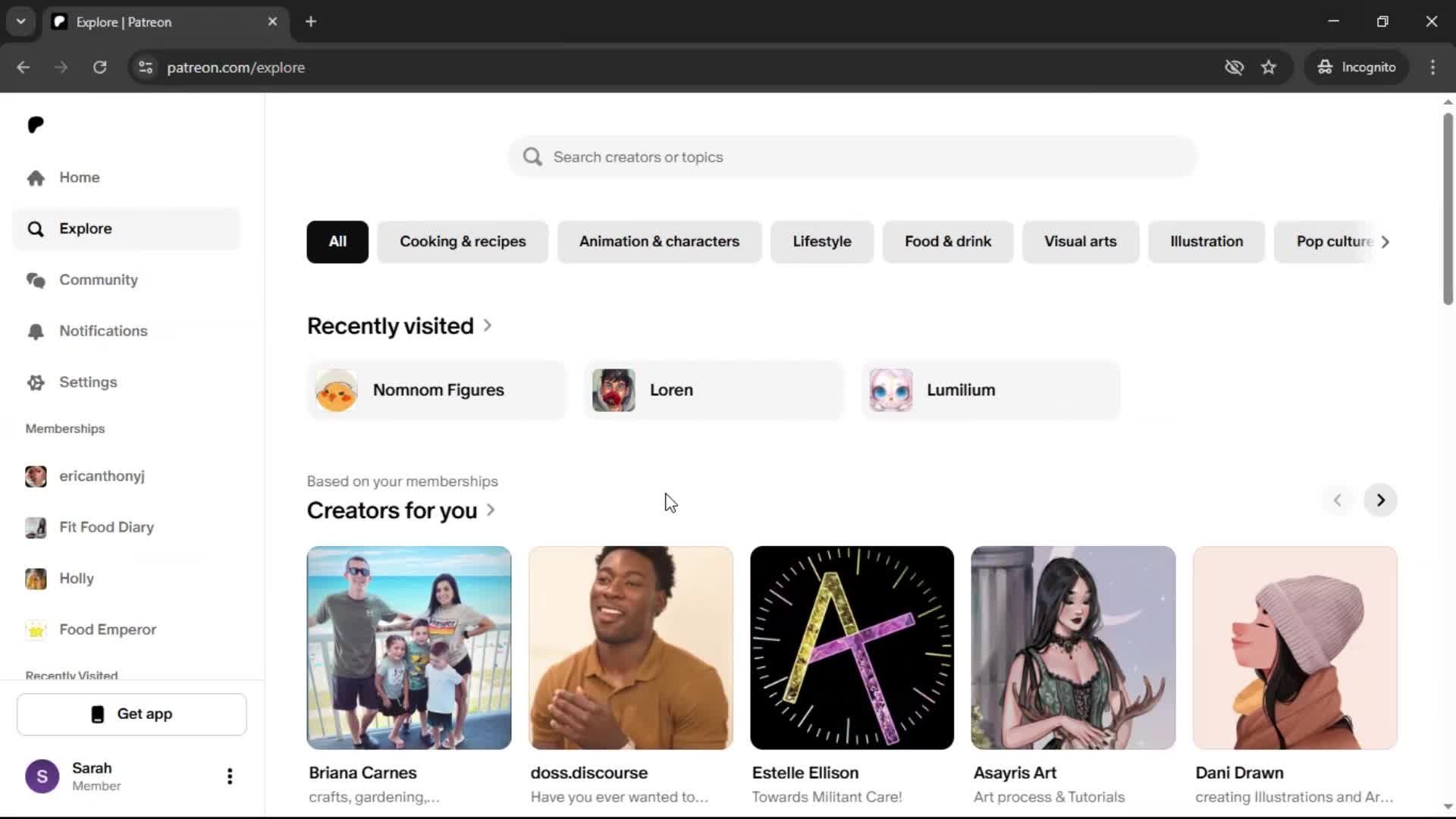
Task: Click the Incognito indicator
Action: [1357, 67]
